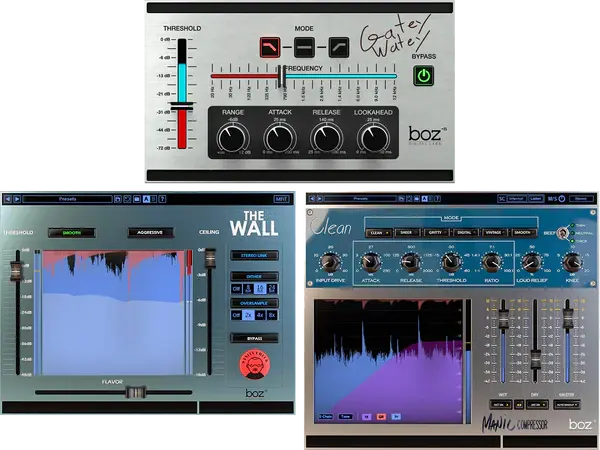This screenshot has width=600, height=450.
Task: Select Clean mode in Manic Compressor
Action: pos(378,233)
